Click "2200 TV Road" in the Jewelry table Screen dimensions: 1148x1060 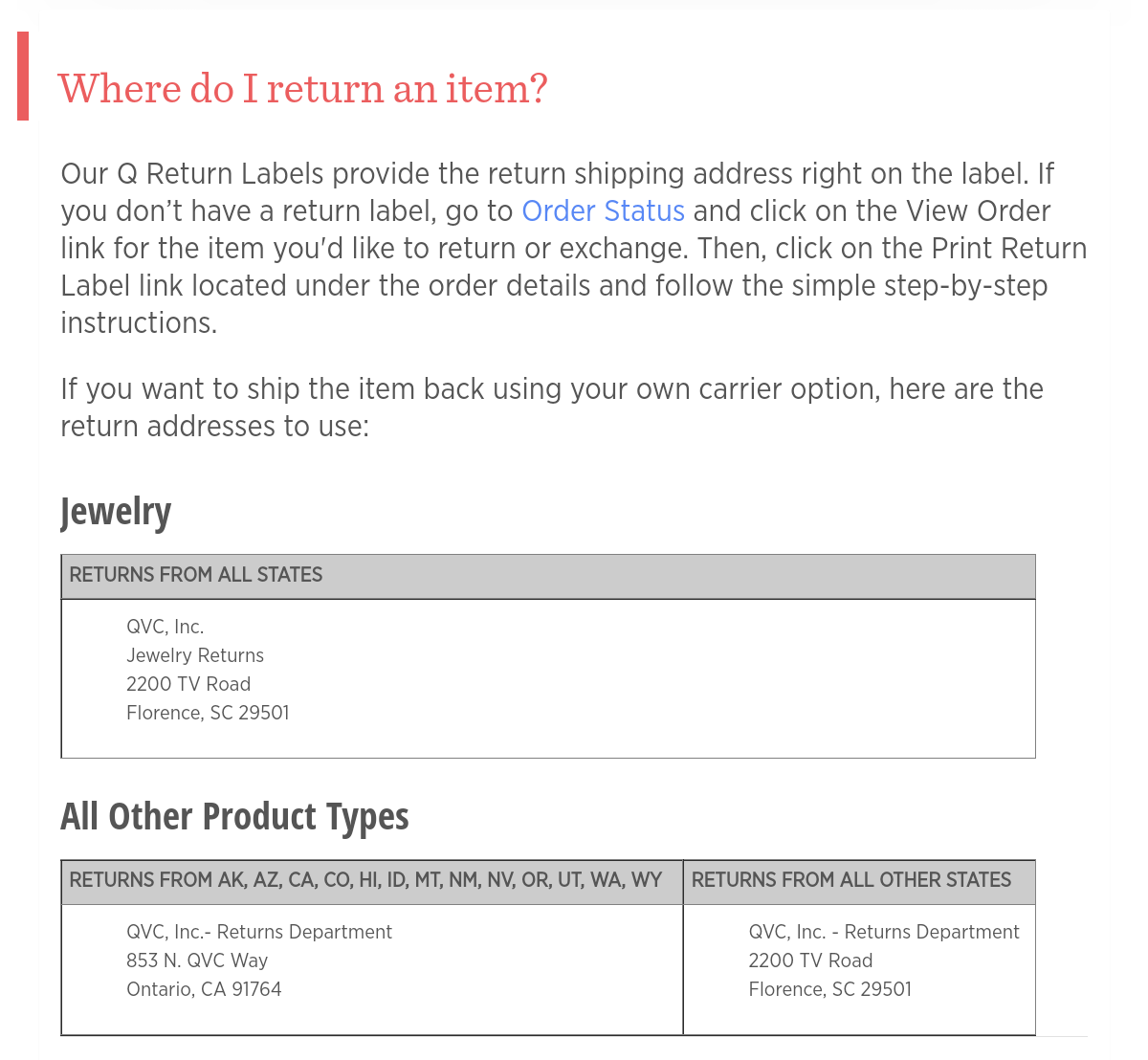coord(188,684)
